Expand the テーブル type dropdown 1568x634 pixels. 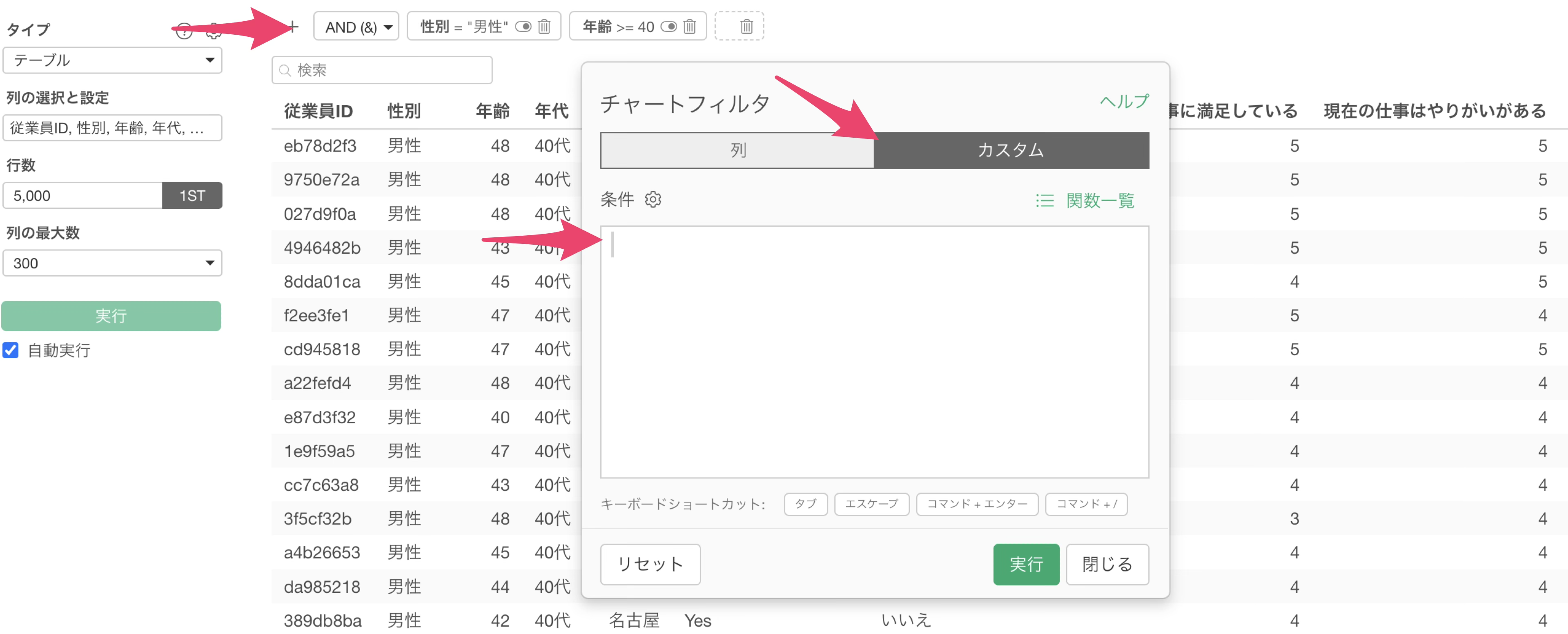112,60
